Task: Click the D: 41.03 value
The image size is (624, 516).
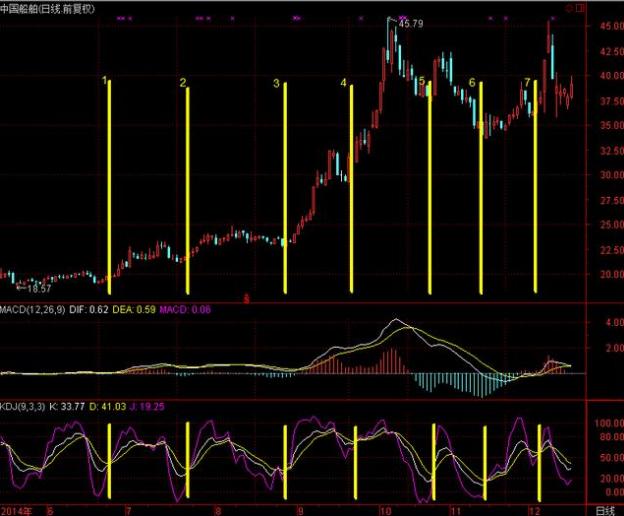Action: pos(107,407)
